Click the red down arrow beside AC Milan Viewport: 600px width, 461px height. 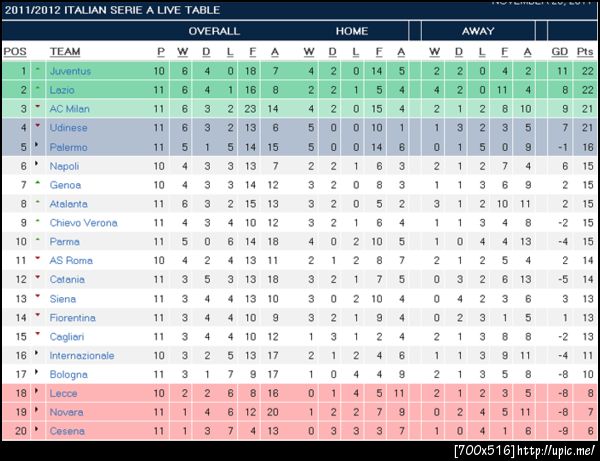pyautogui.click(x=38, y=108)
